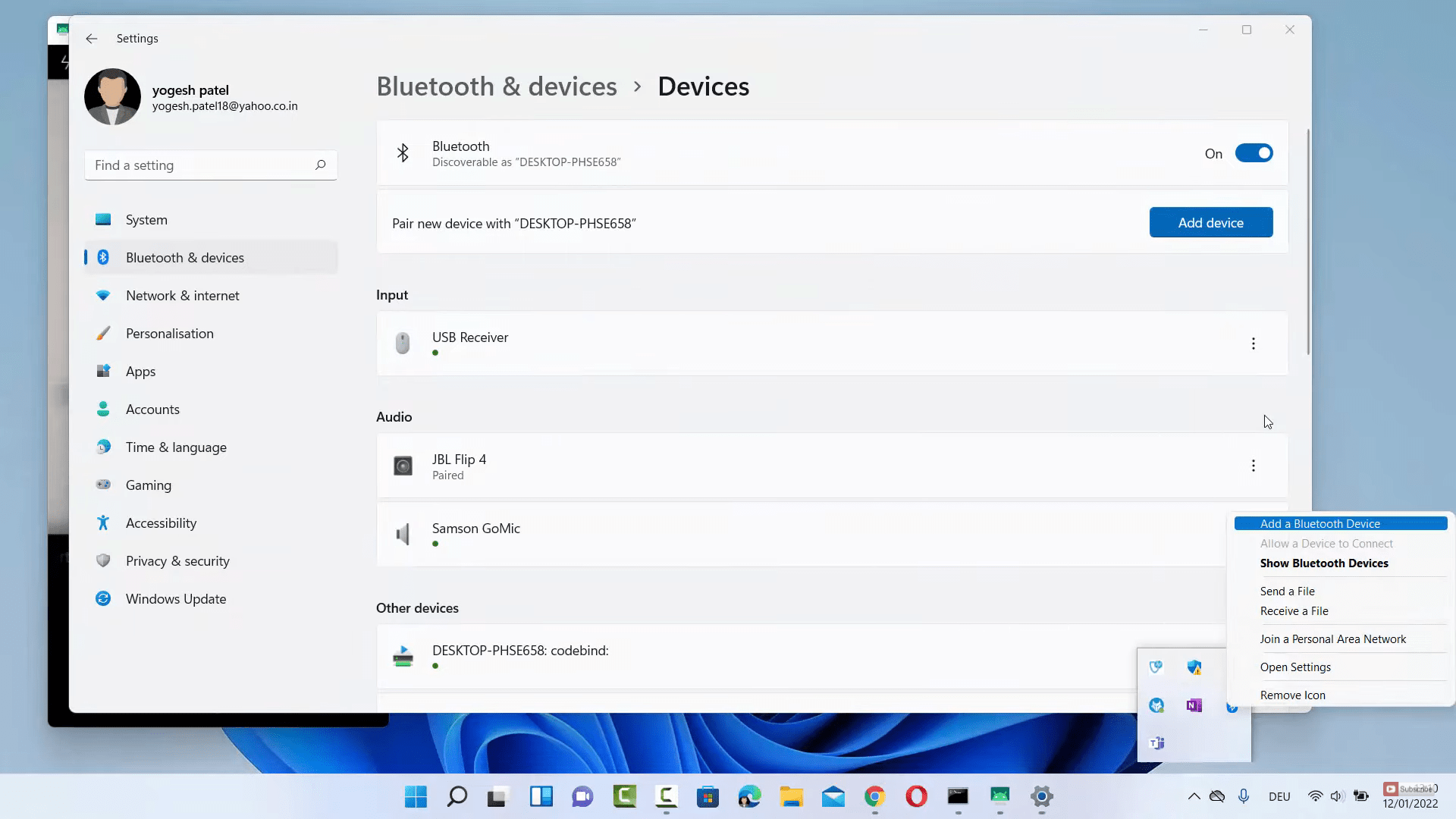This screenshot has width=1456, height=819.
Task: Turn off the Bluetooth toggle
Action: point(1254,152)
